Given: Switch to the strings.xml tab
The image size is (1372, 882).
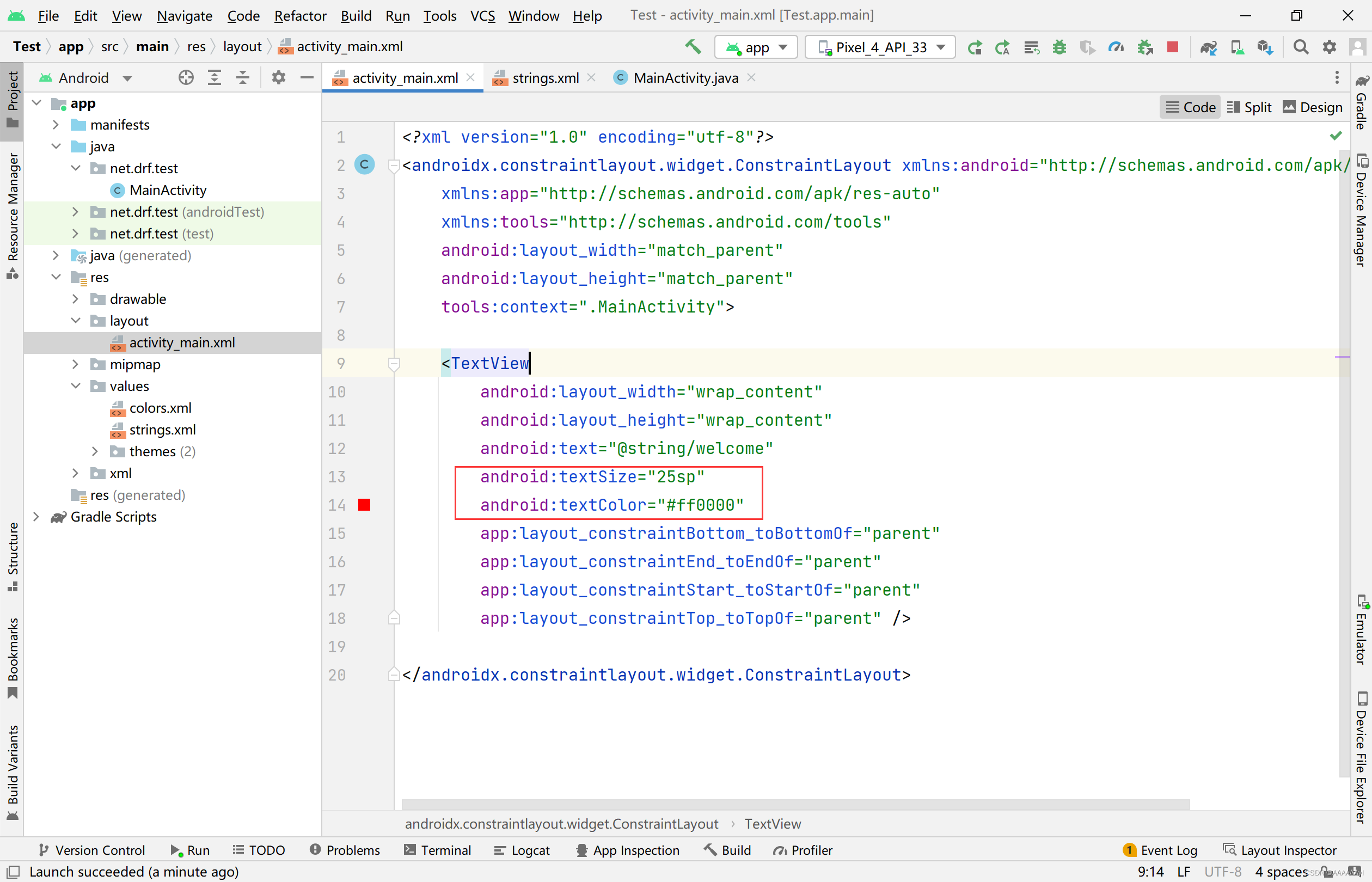Looking at the screenshot, I should click(544, 77).
